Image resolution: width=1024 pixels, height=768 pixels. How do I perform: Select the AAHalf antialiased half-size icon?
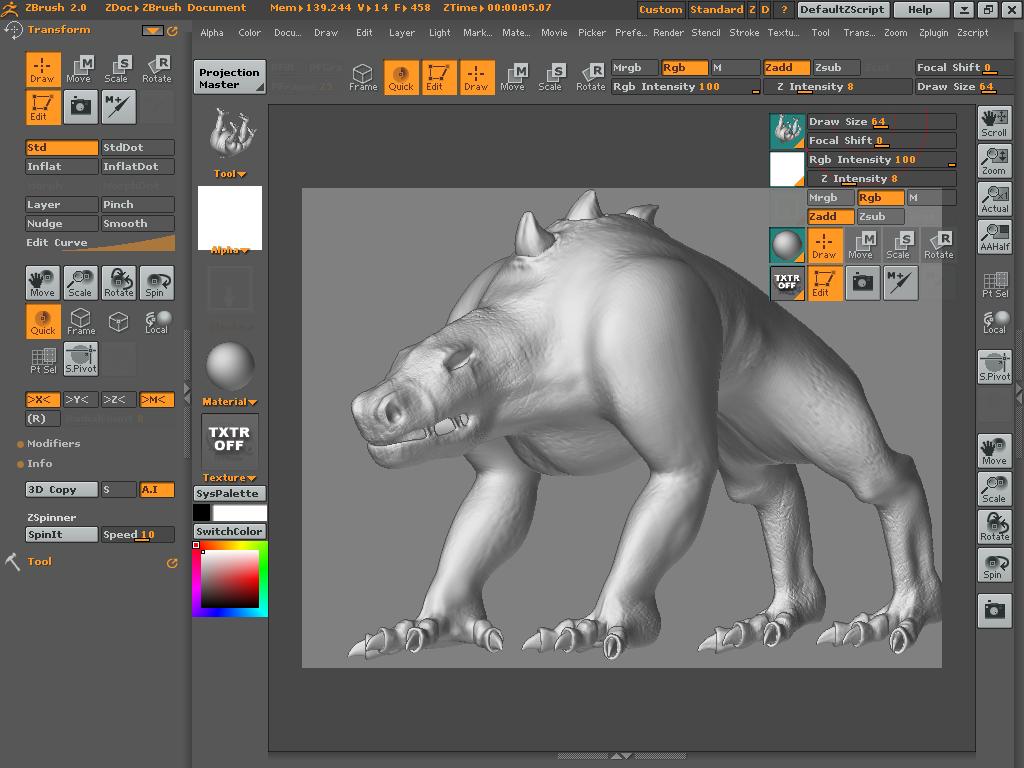click(x=994, y=236)
